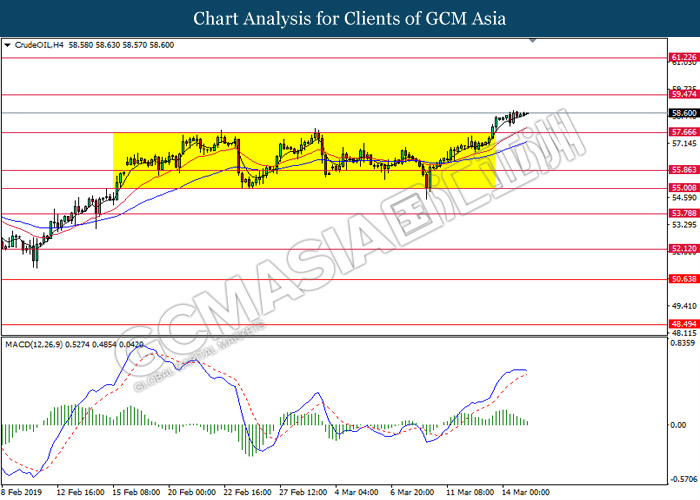Click the 52.120 price level label
Screen dimensions: 700x500
[683, 249]
